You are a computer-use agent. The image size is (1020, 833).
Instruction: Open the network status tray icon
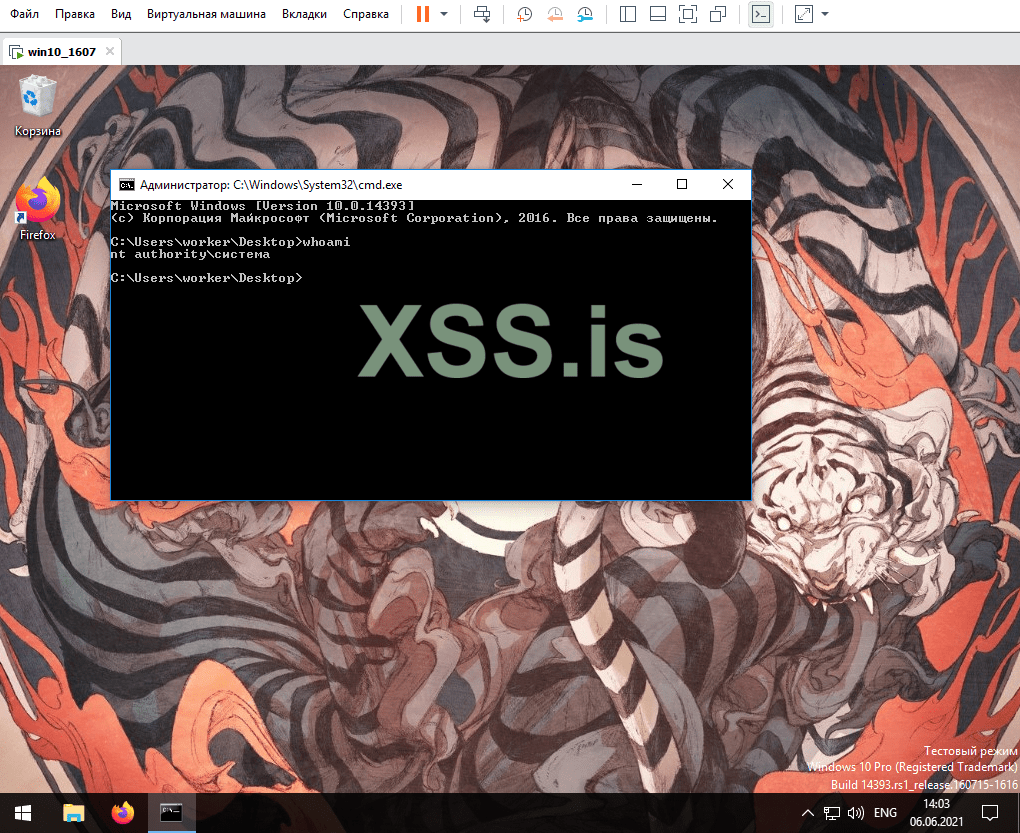[831, 813]
